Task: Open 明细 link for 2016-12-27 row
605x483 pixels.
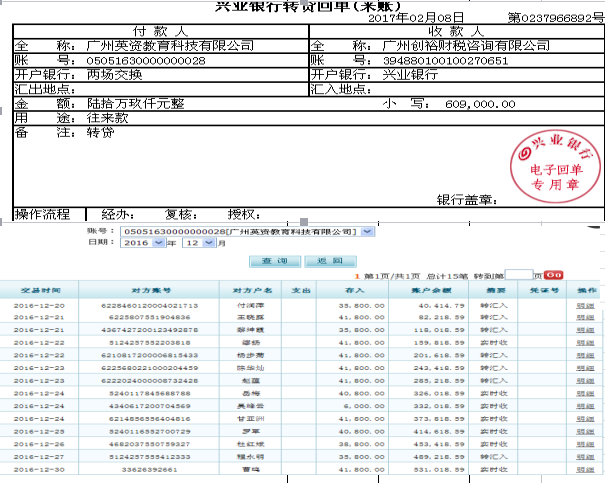Action: [585, 457]
